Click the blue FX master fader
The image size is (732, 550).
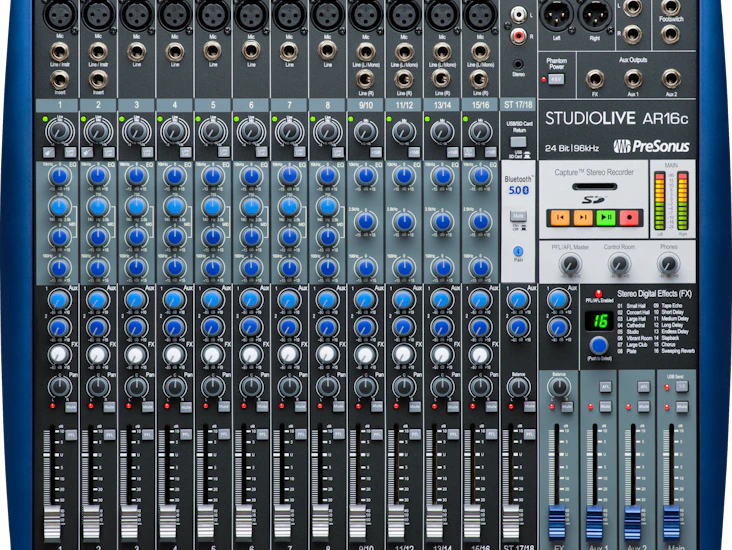click(x=556, y=522)
